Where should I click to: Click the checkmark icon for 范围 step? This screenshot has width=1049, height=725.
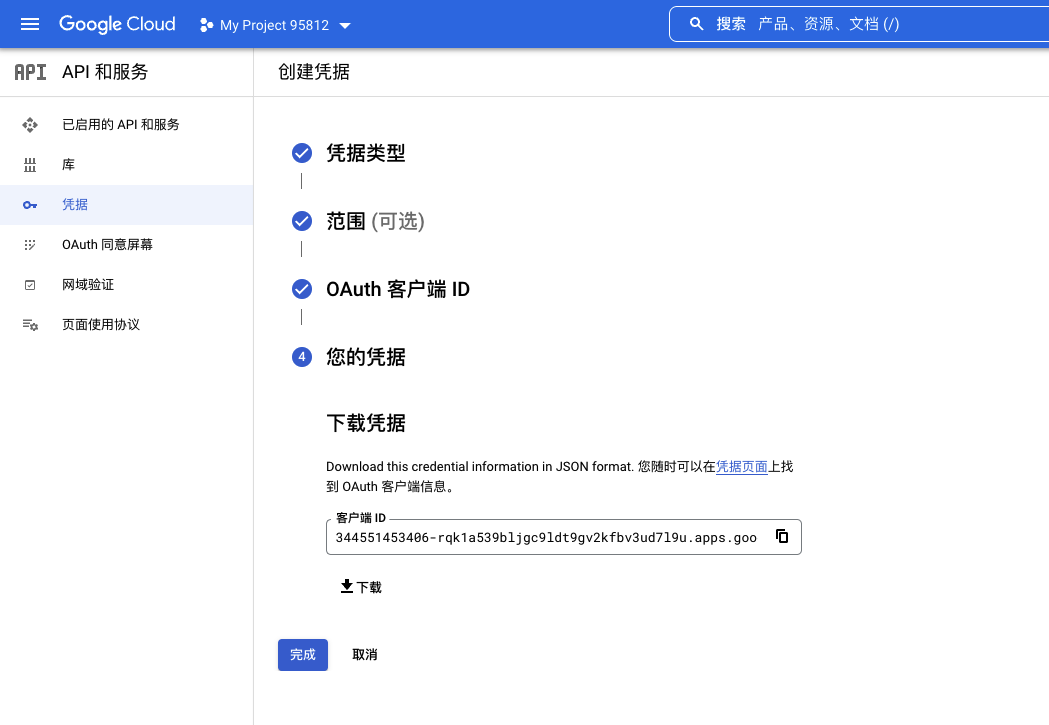pos(302,221)
